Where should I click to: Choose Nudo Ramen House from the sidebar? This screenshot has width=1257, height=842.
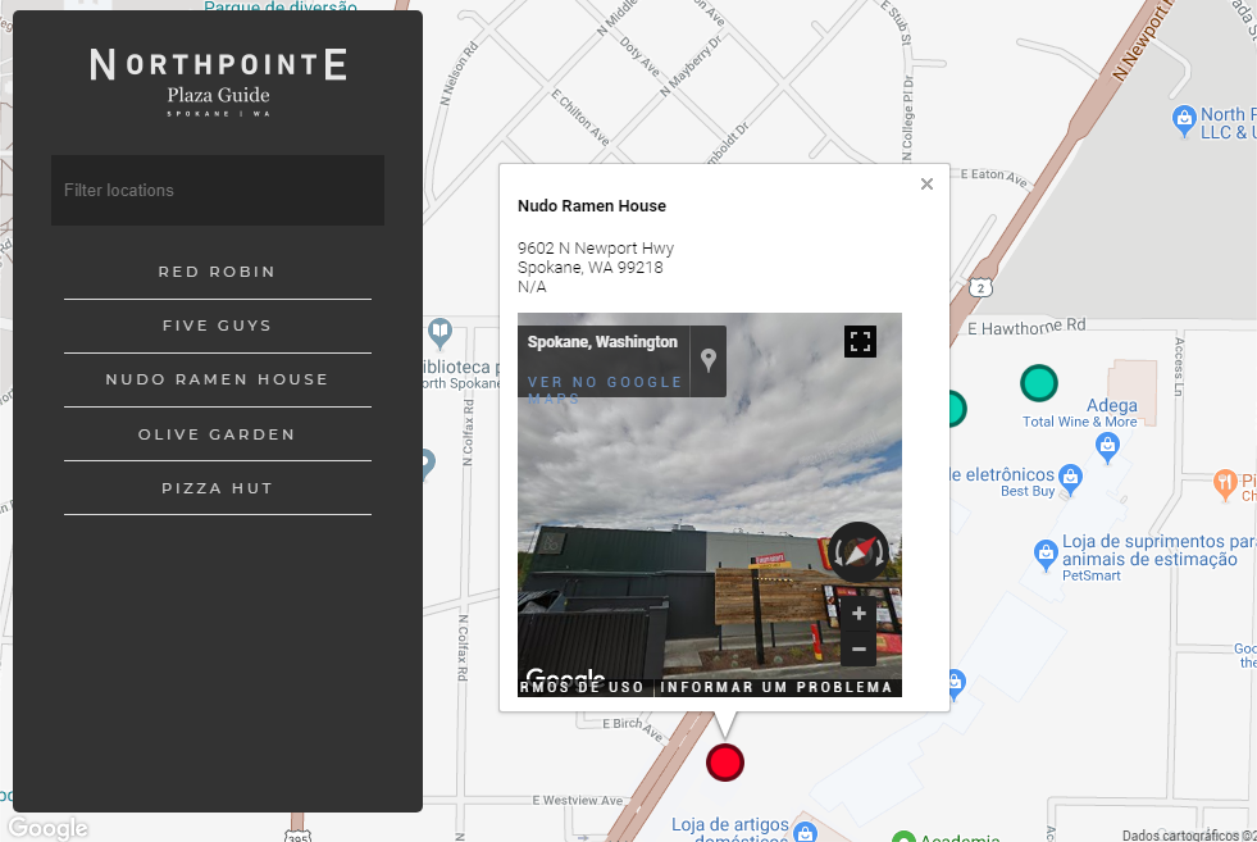[217, 380]
